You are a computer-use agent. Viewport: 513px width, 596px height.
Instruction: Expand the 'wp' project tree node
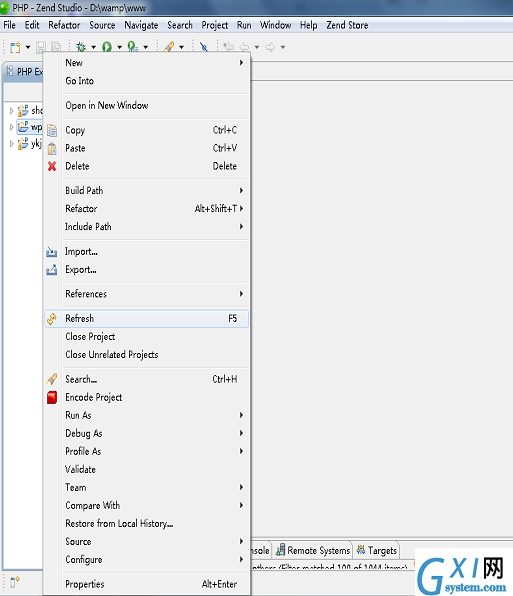click(x=11, y=127)
